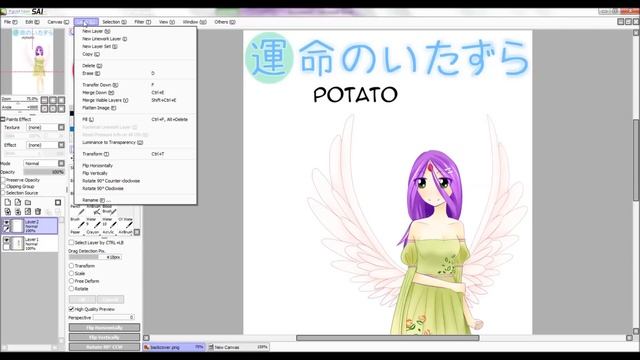Enable Clipping Group checkbox
The image size is (640, 360).
pyautogui.click(x=3, y=186)
